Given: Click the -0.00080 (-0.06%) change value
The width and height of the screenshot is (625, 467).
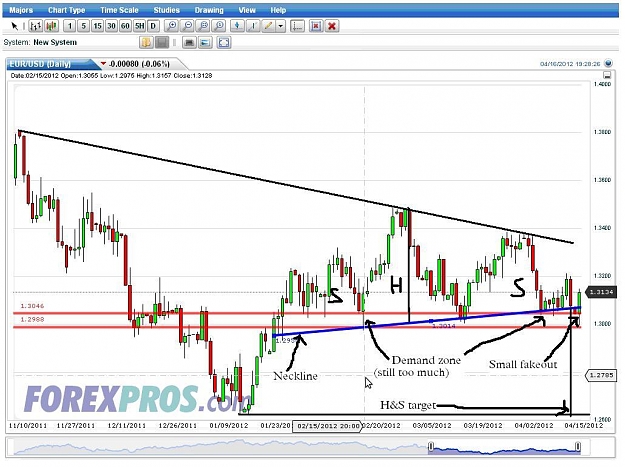Looking at the screenshot, I should pos(139,64).
